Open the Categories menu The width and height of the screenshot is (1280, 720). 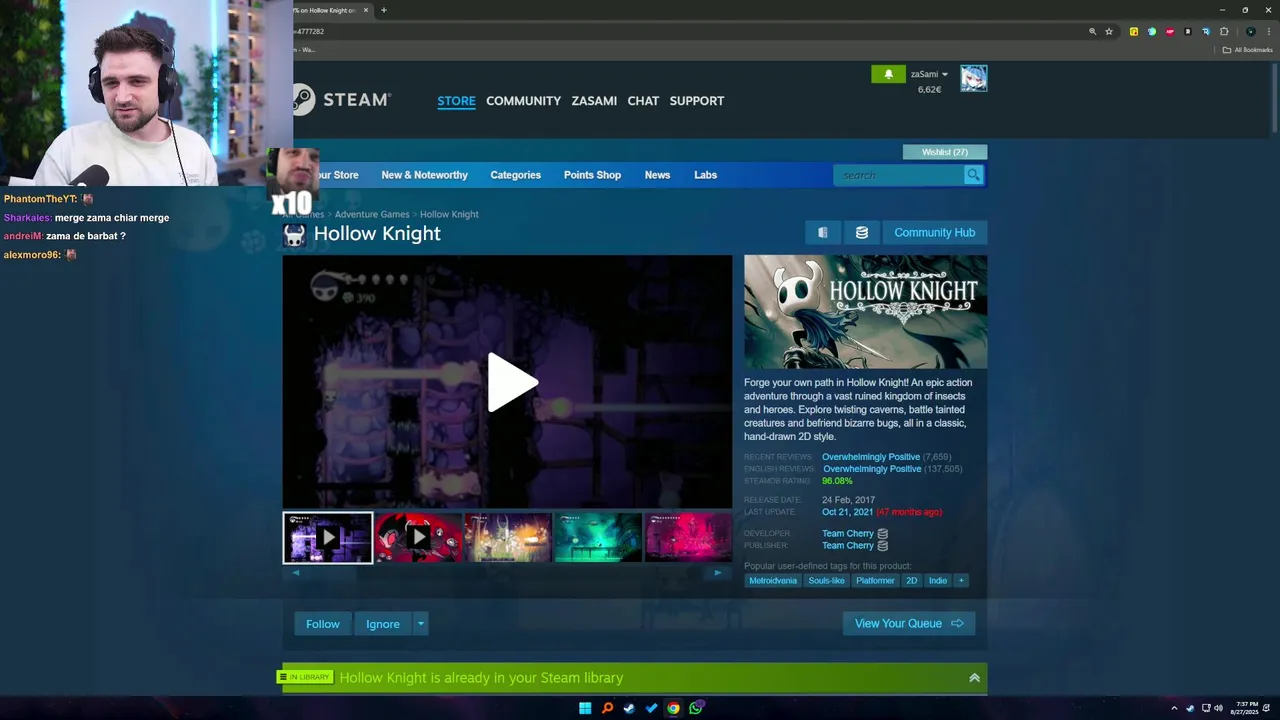pyautogui.click(x=515, y=175)
